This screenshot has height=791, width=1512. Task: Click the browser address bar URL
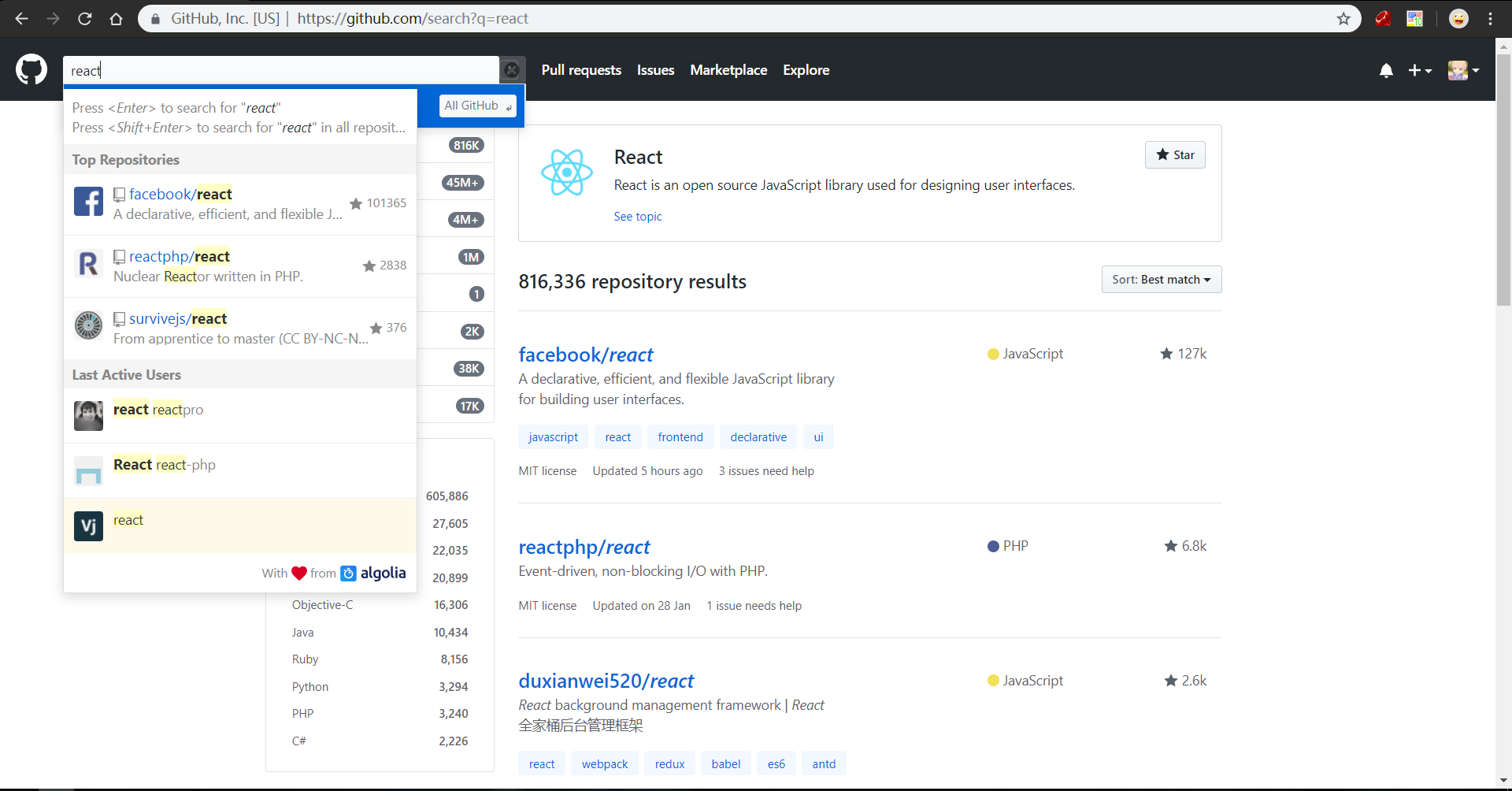point(413,19)
